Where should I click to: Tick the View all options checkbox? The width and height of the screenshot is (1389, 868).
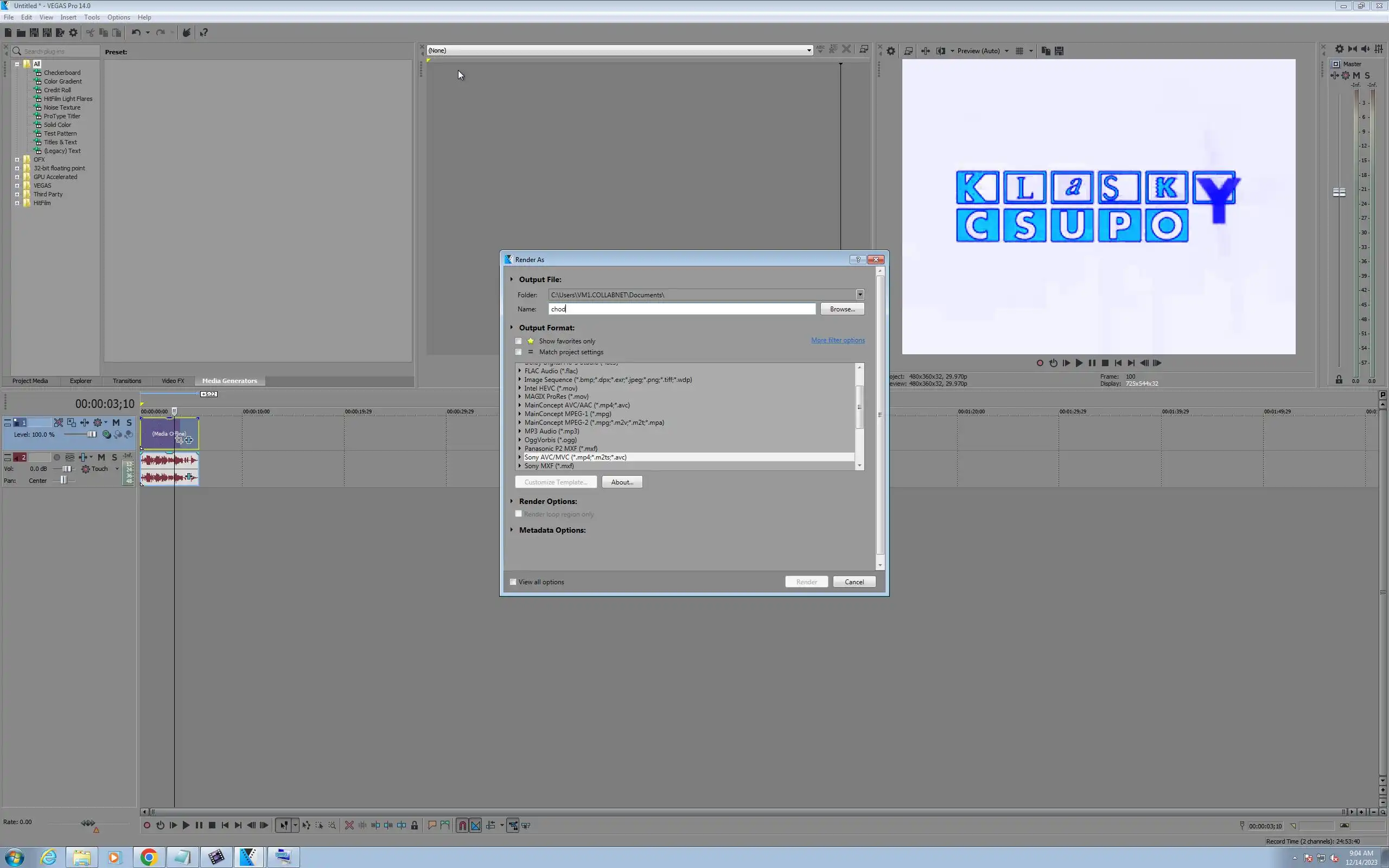pyautogui.click(x=513, y=582)
